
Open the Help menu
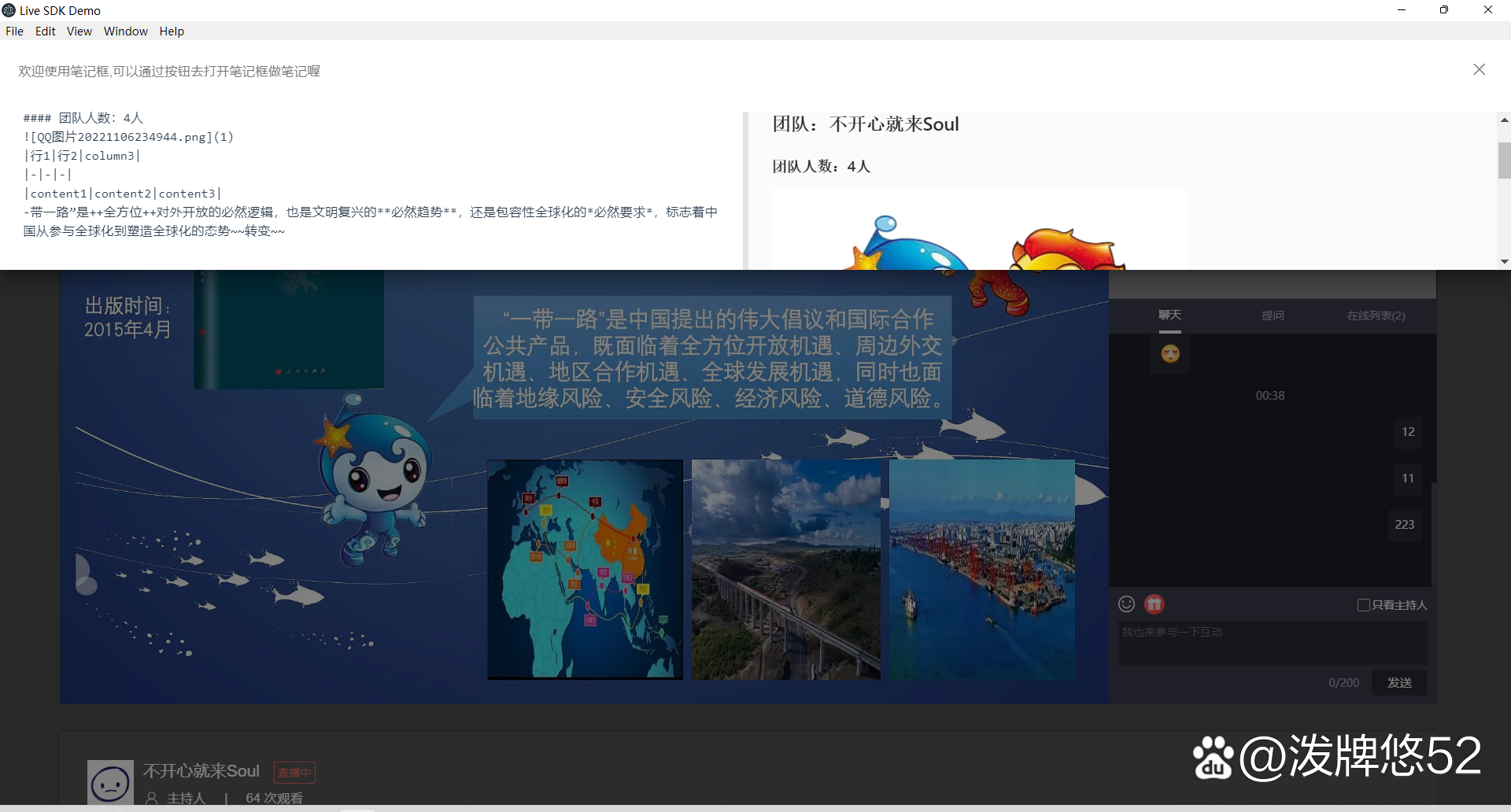172,31
